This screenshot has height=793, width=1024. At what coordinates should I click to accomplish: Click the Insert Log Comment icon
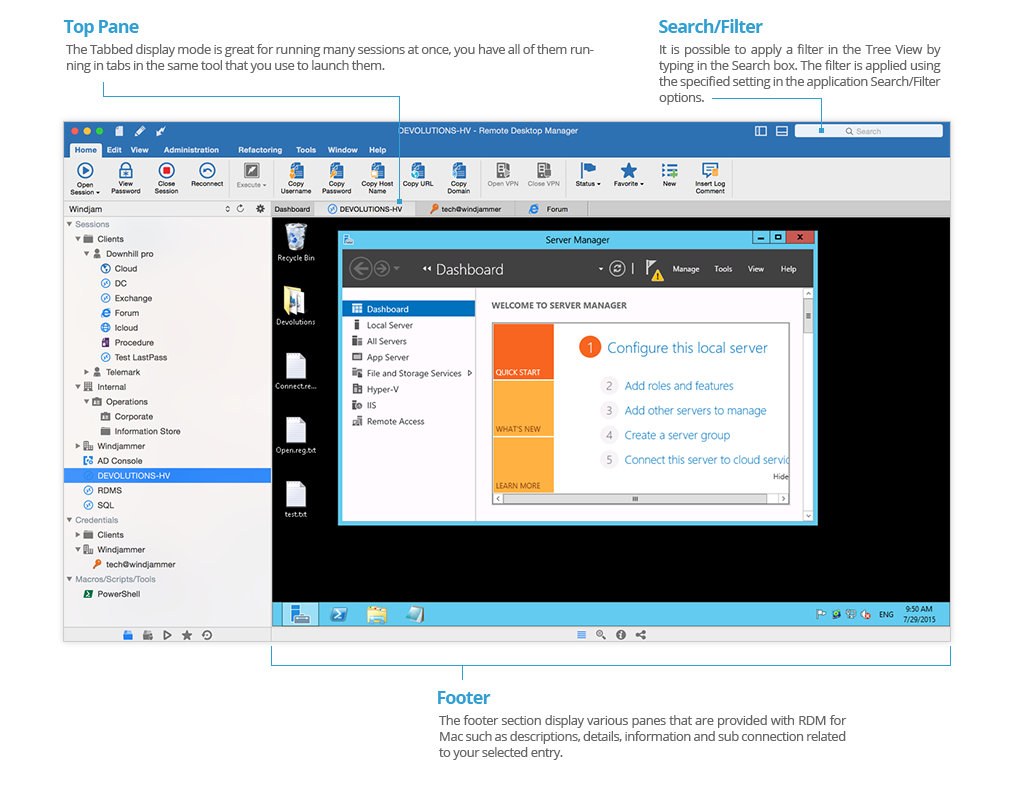click(710, 170)
